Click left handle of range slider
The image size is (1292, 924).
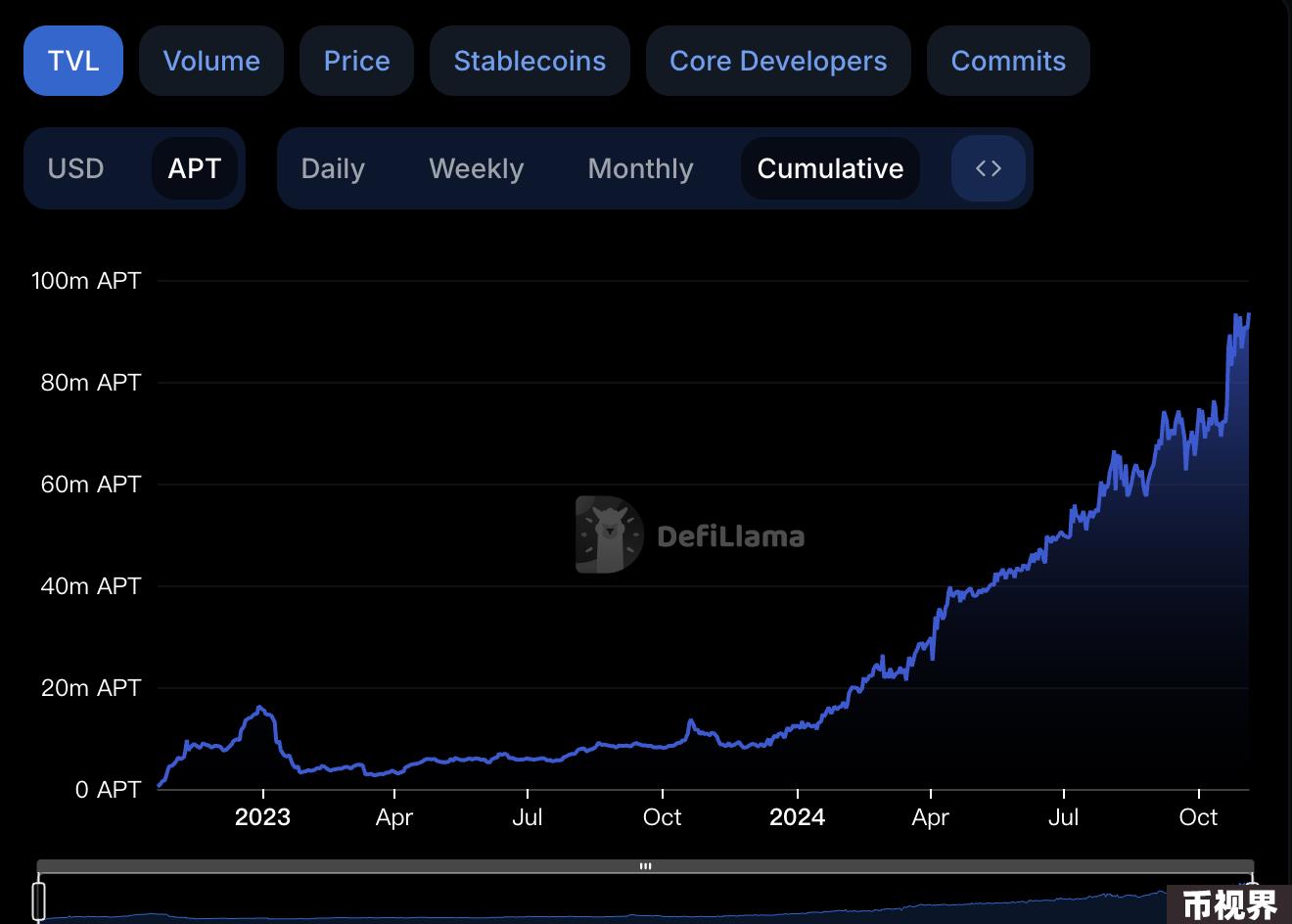pos(39,900)
